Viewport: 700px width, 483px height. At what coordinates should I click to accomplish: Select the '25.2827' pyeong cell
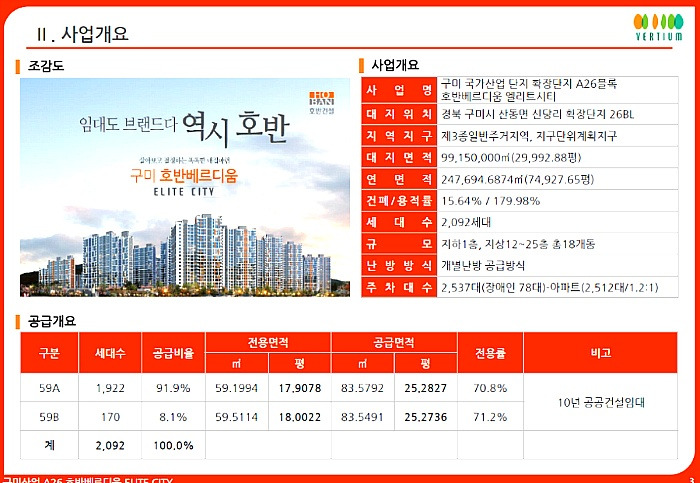(x=425, y=388)
